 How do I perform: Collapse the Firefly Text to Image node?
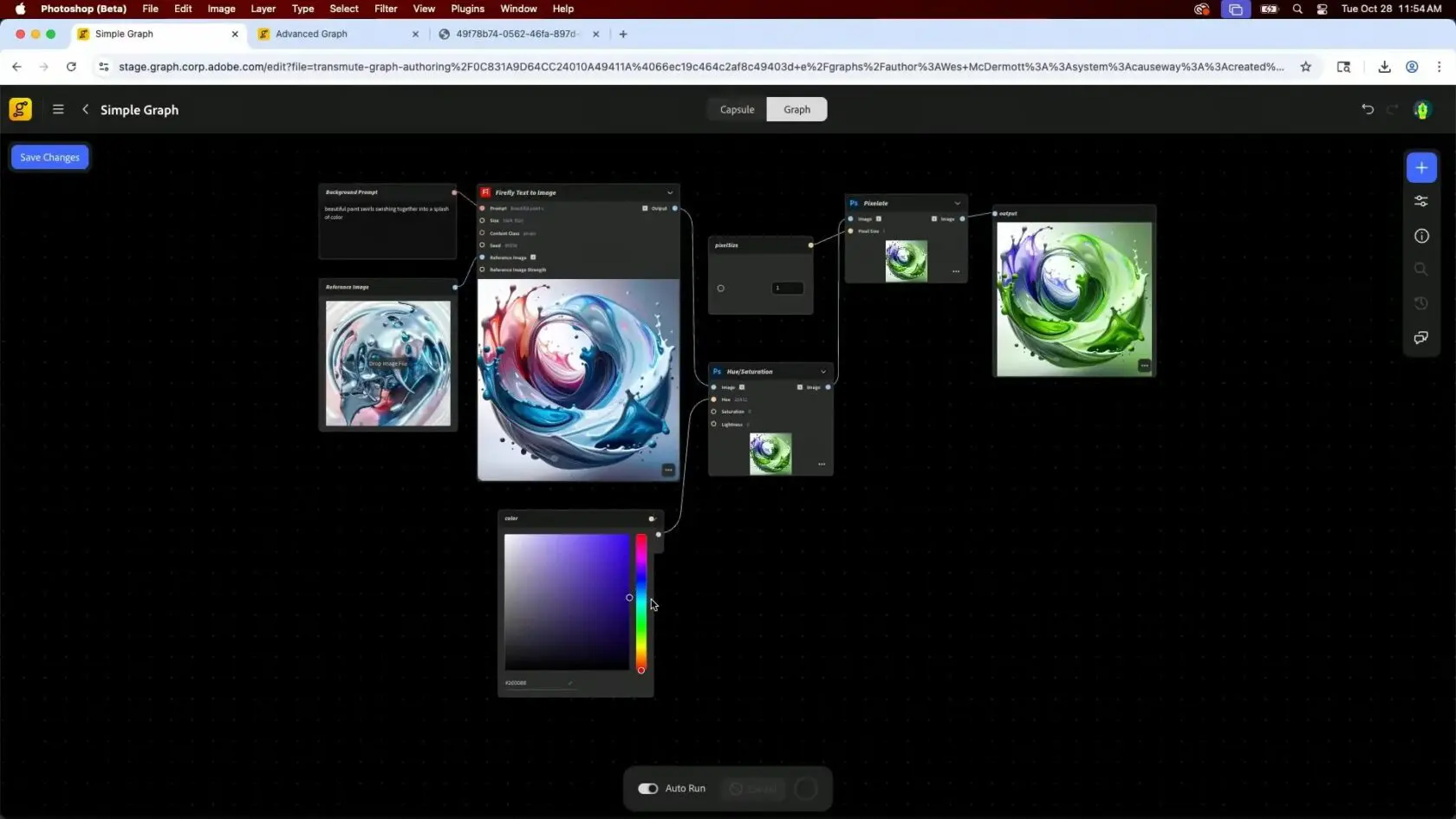pyautogui.click(x=670, y=192)
